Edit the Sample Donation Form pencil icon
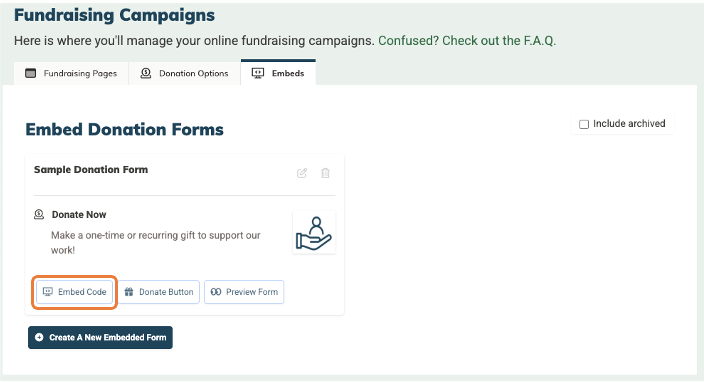Screen dimensions: 704x382 [302, 173]
